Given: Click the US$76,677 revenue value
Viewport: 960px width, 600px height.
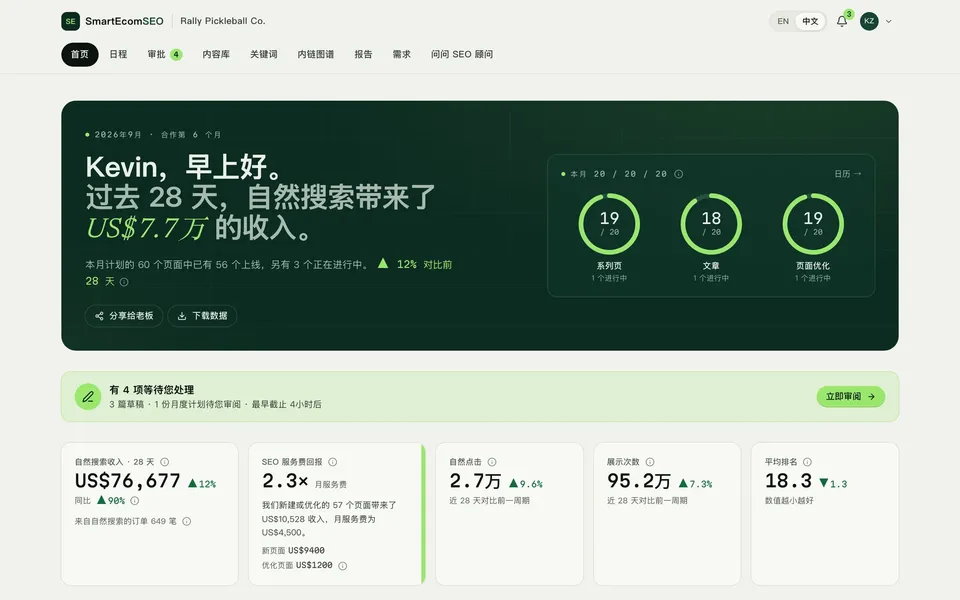Looking at the screenshot, I should coord(127,481).
